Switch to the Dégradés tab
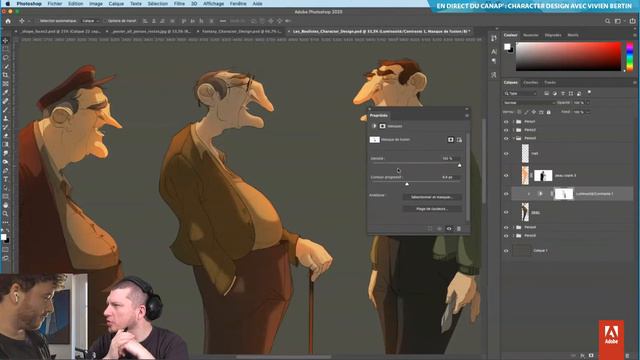 553,35
